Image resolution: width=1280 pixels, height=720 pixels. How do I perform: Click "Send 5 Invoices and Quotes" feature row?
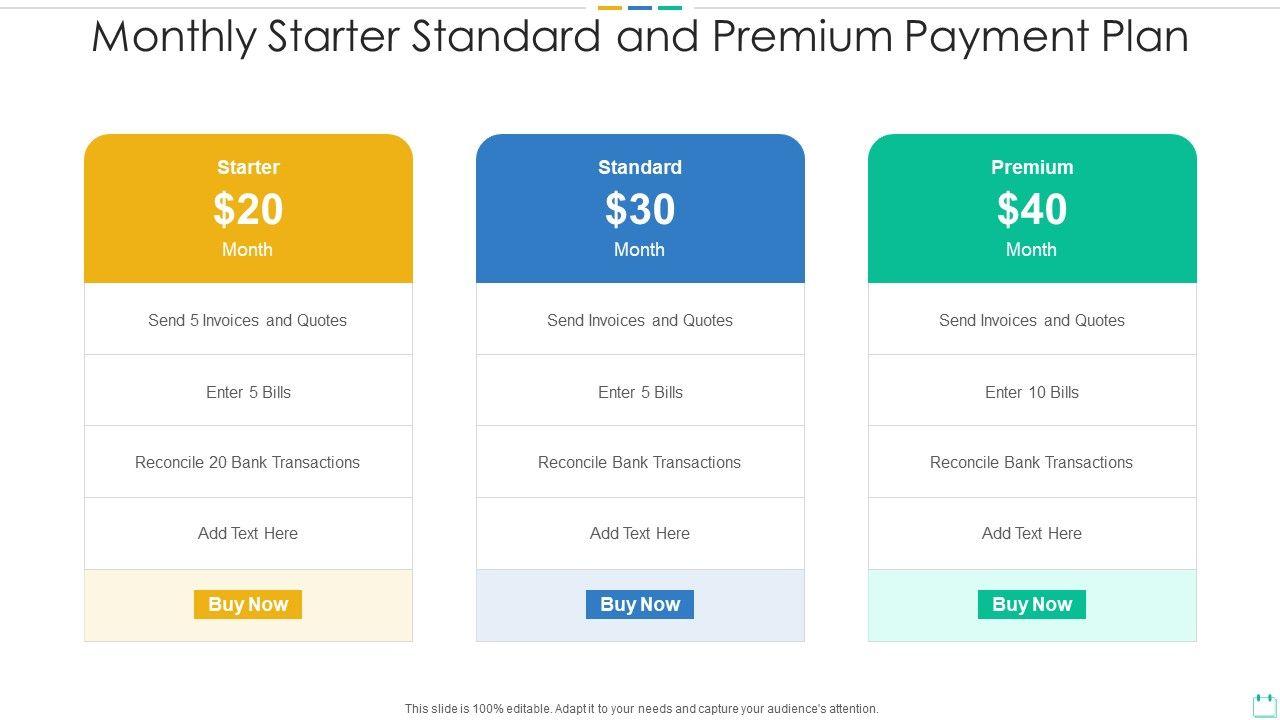(x=248, y=320)
